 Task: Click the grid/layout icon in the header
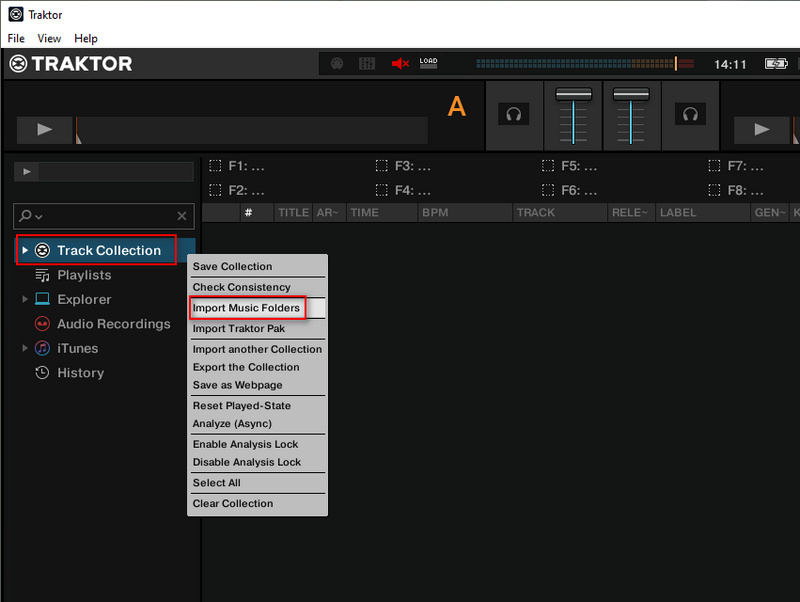pos(366,63)
